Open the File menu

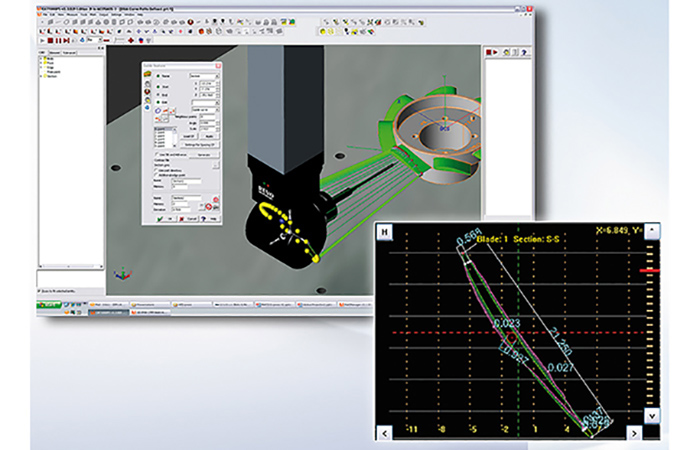pyautogui.click(x=45, y=15)
